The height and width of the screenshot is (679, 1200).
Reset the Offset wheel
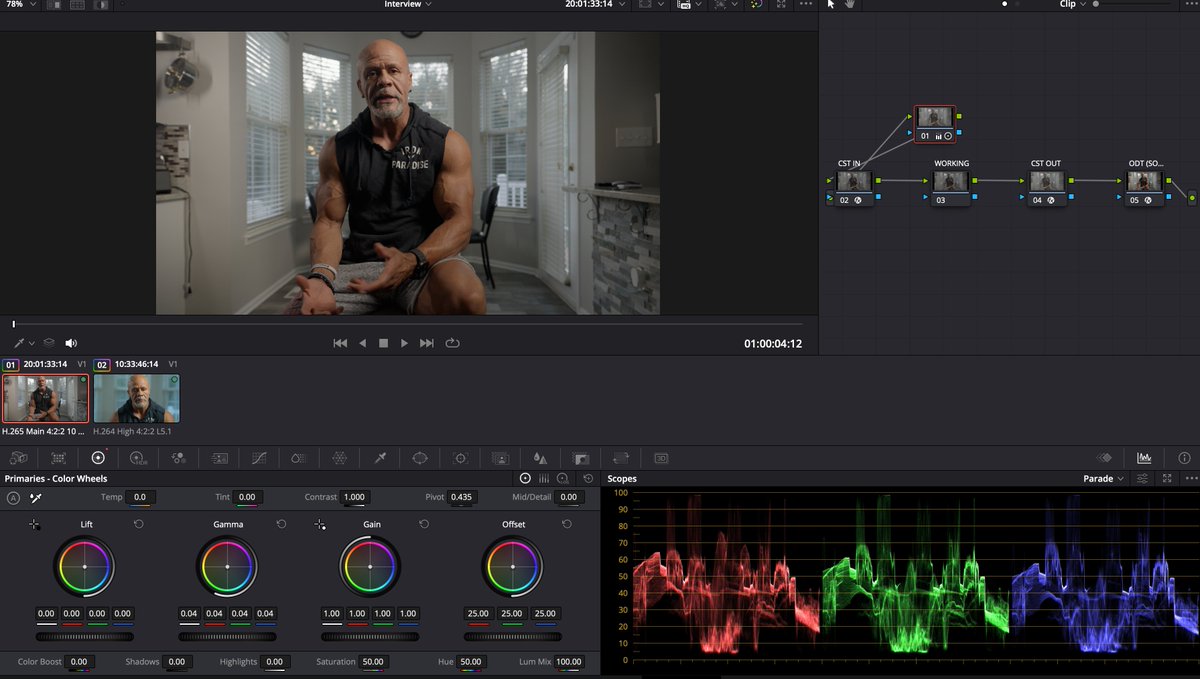(567, 524)
